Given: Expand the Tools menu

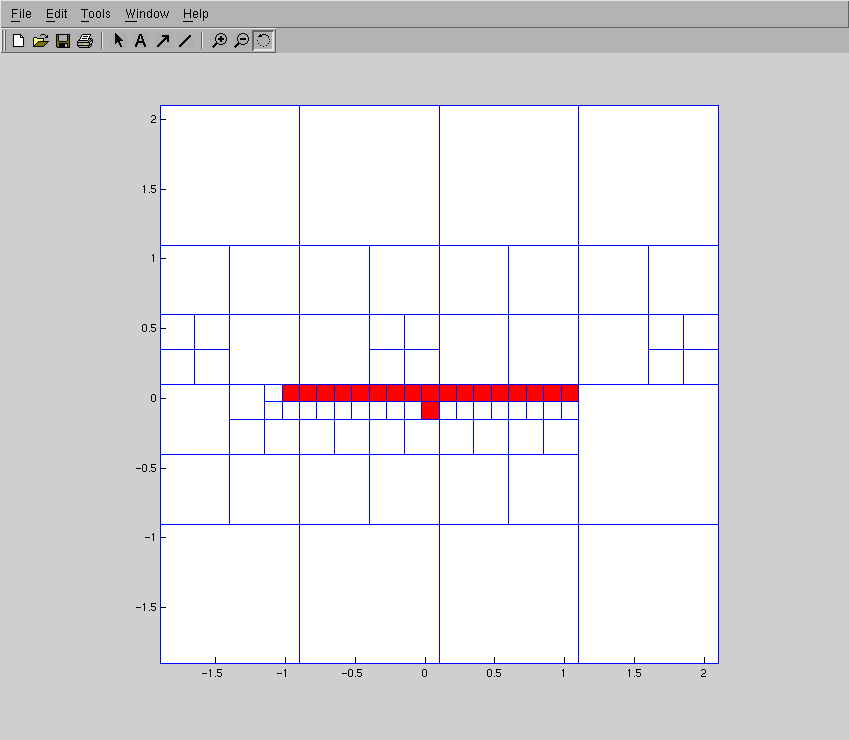Looking at the screenshot, I should [96, 14].
